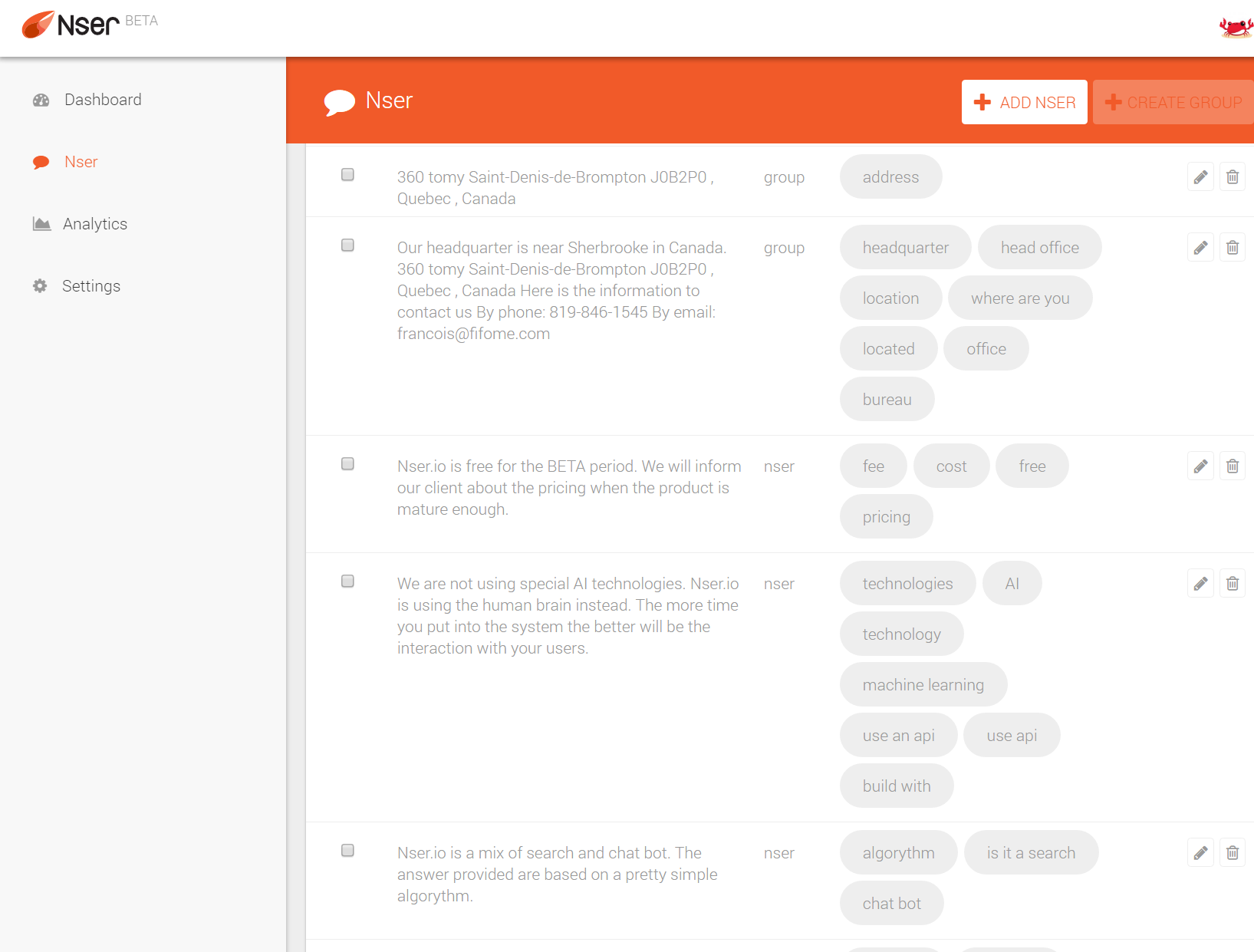The height and width of the screenshot is (952, 1254).
Task: Click the cost keyword tag
Action: [x=951, y=466]
